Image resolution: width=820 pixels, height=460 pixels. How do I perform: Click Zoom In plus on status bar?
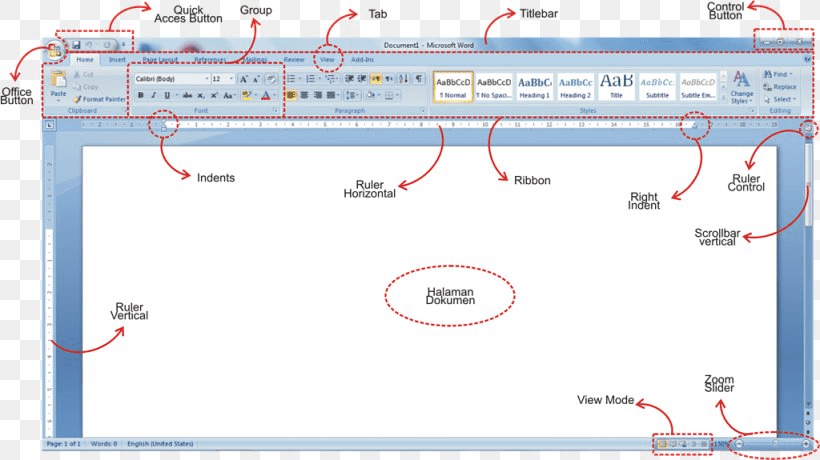point(806,444)
